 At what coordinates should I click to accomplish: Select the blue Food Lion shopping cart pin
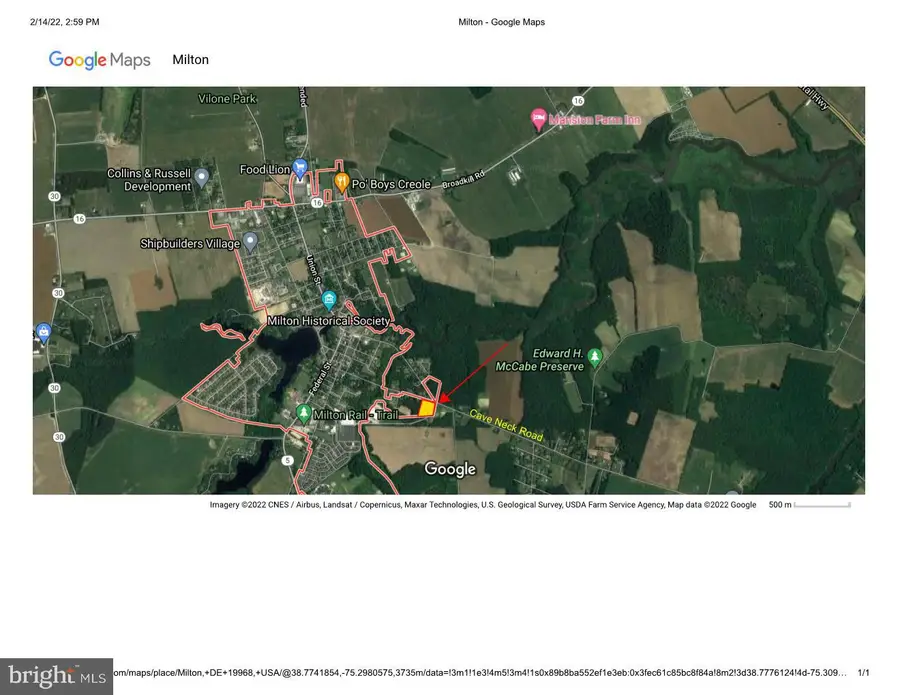298,168
